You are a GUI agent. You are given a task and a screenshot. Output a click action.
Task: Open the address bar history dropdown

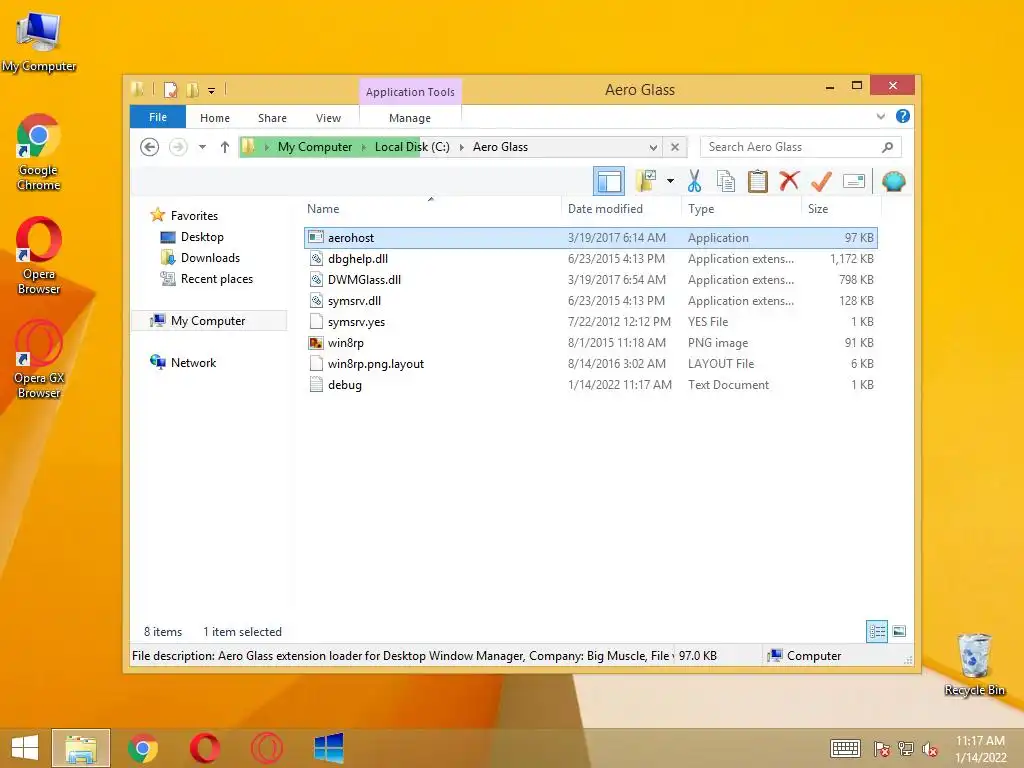point(653,147)
